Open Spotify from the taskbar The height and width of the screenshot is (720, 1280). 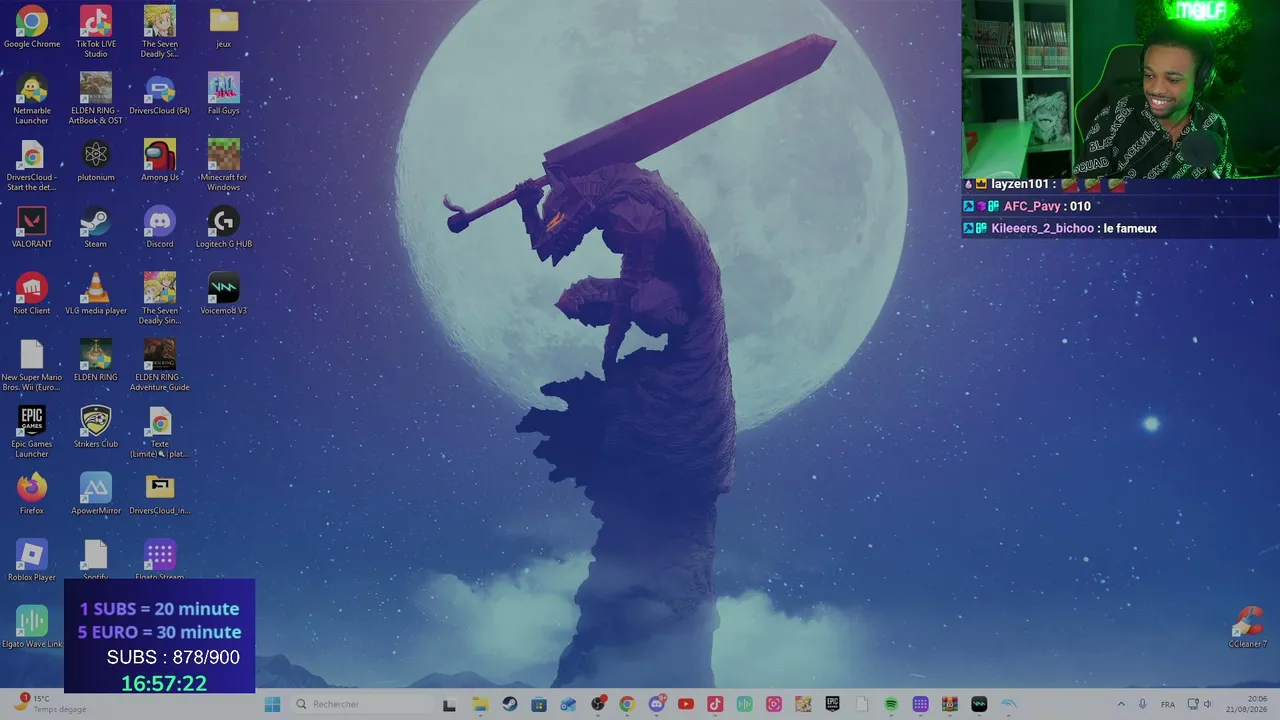click(891, 704)
